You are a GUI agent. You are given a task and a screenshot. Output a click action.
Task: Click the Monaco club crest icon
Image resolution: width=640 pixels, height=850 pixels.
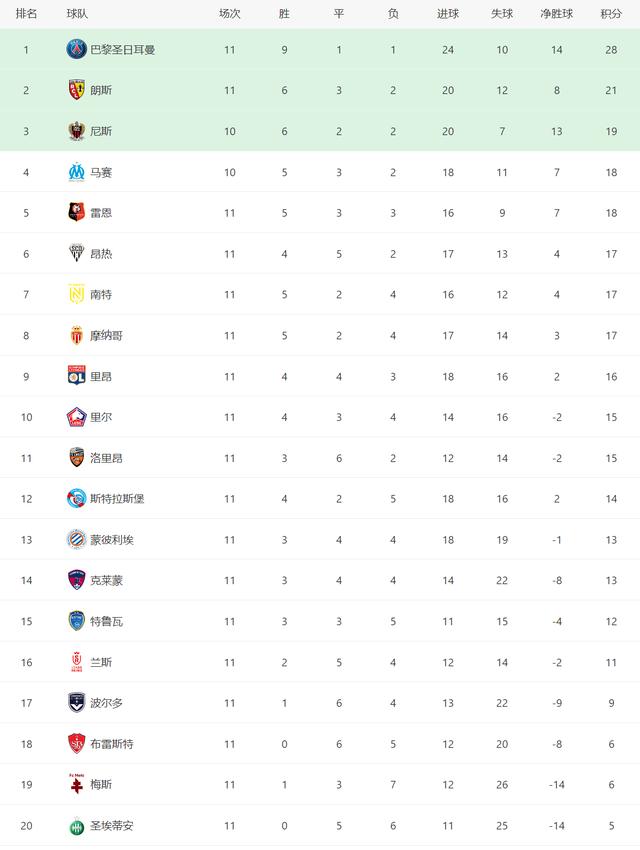click(77, 335)
